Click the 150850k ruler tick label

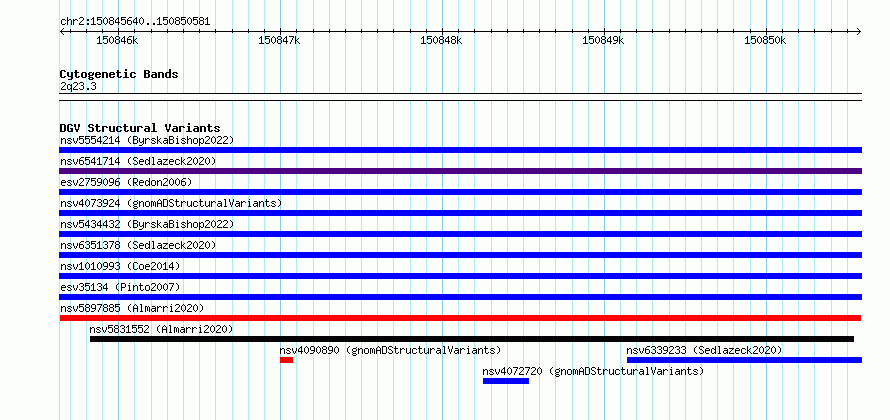pos(765,40)
